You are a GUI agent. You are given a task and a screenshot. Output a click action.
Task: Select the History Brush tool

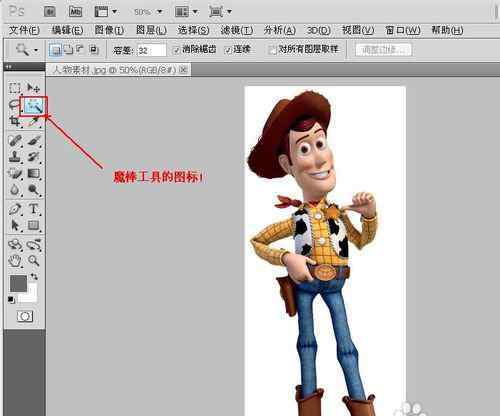tap(33, 157)
